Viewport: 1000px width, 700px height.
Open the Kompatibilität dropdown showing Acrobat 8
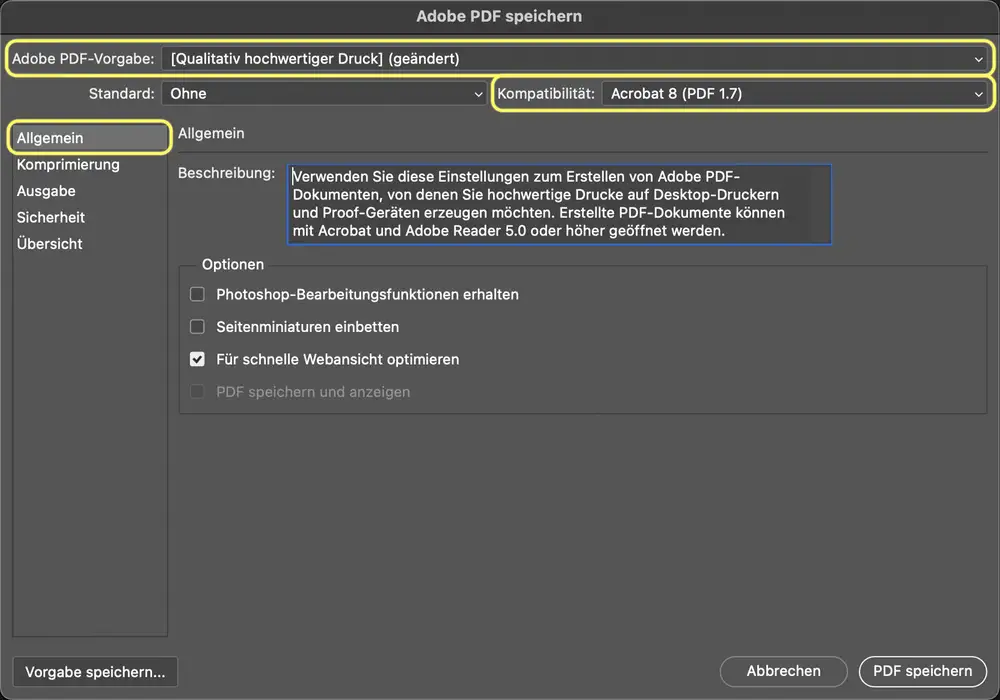(795, 94)
